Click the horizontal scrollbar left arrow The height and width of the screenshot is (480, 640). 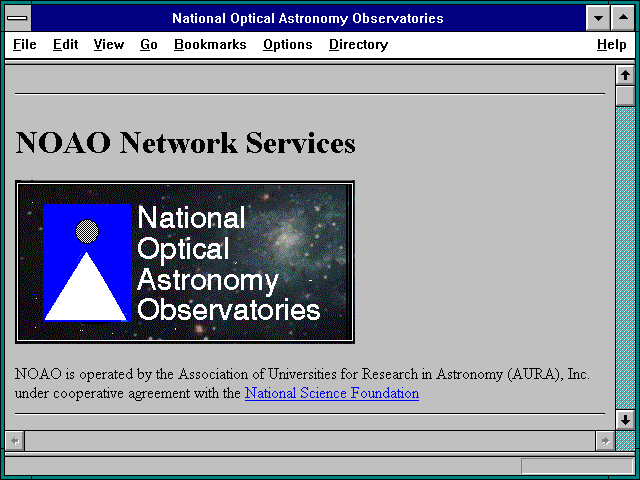point(15,441)
